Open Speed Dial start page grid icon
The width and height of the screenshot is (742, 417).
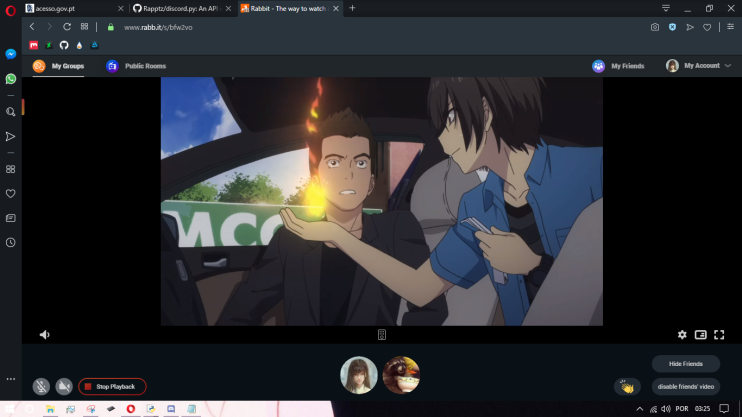[x=84, y=27]
